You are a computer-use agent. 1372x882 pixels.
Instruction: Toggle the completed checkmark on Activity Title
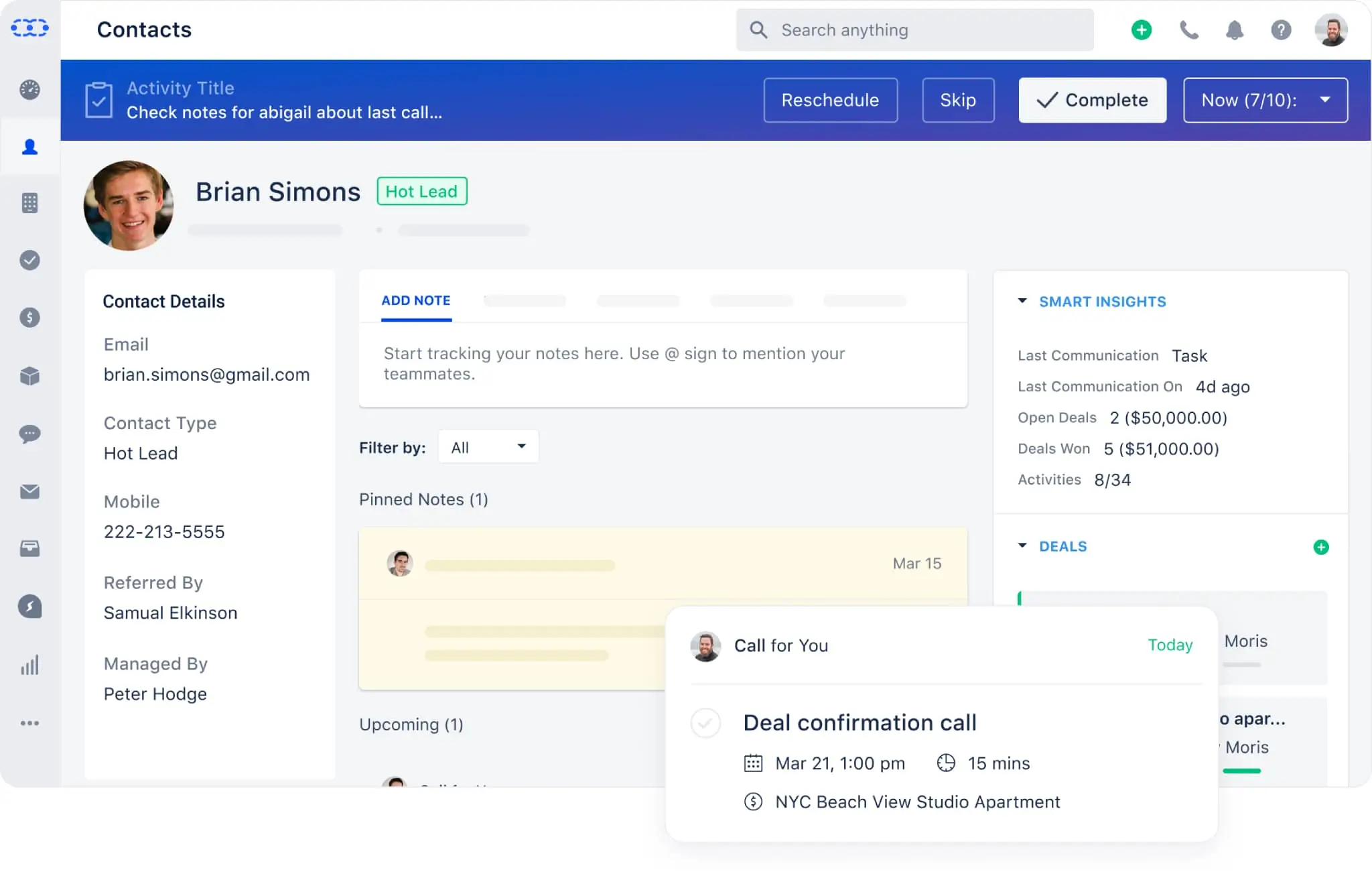click(x=99, y=100)
